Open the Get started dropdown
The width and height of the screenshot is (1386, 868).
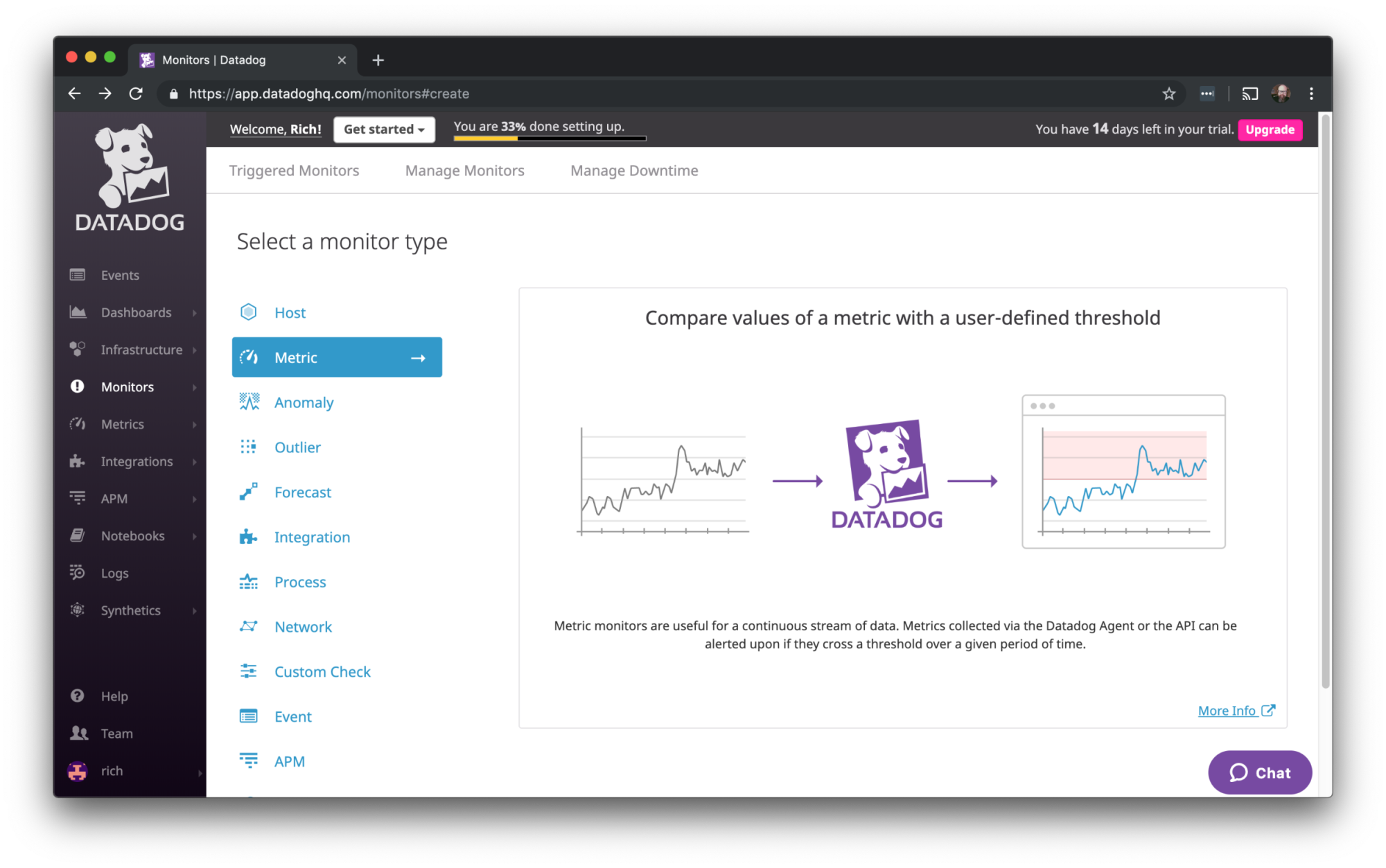(383, 129)
